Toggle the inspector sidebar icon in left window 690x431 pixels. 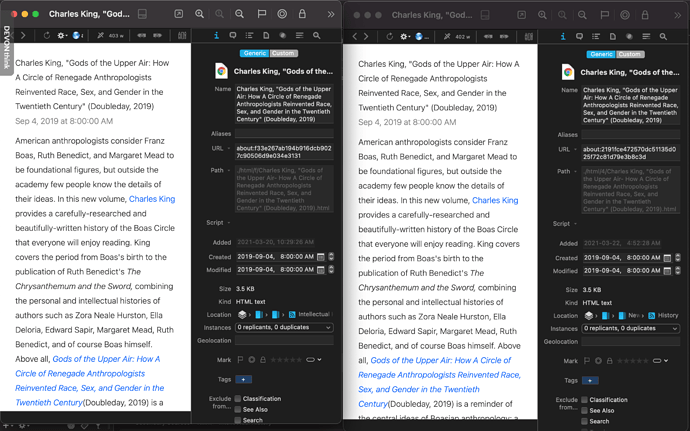(x=182, y=36)
